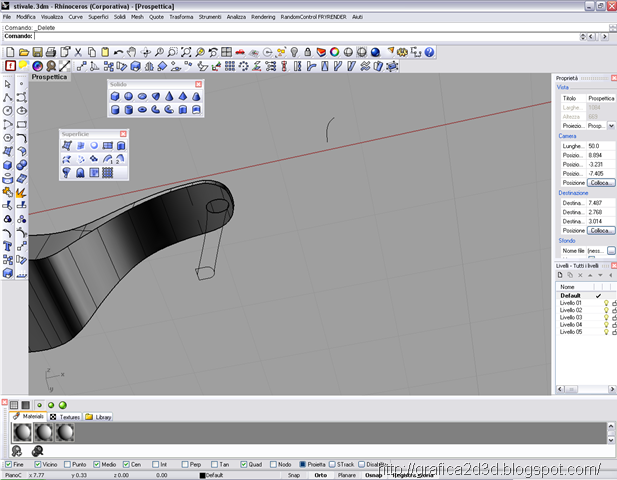Toggle Livello 01 visibility lightbulb
Image resolution: width=617 pixels, height=480 pixels.
click(x=606, y=303)
